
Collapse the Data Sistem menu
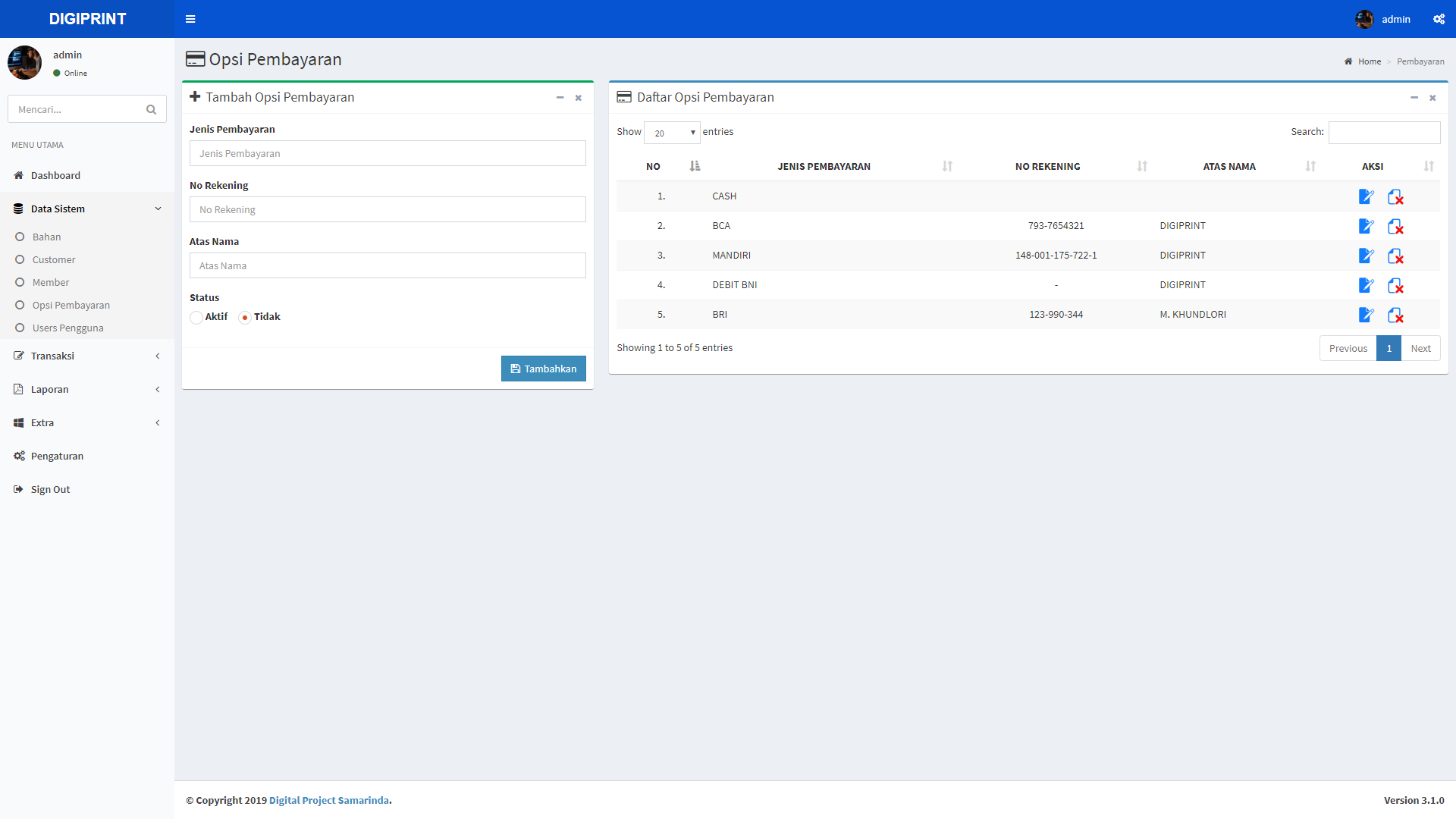[x=87, y=209]
